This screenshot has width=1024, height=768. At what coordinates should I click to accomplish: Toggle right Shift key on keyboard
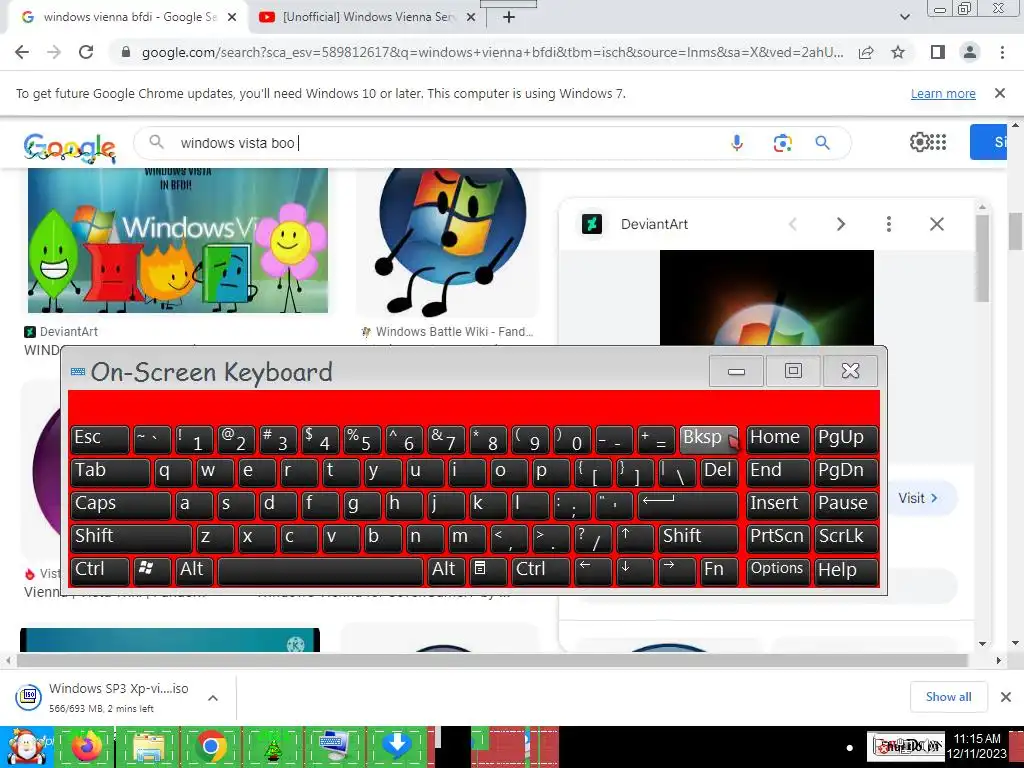tap(698, 538)
